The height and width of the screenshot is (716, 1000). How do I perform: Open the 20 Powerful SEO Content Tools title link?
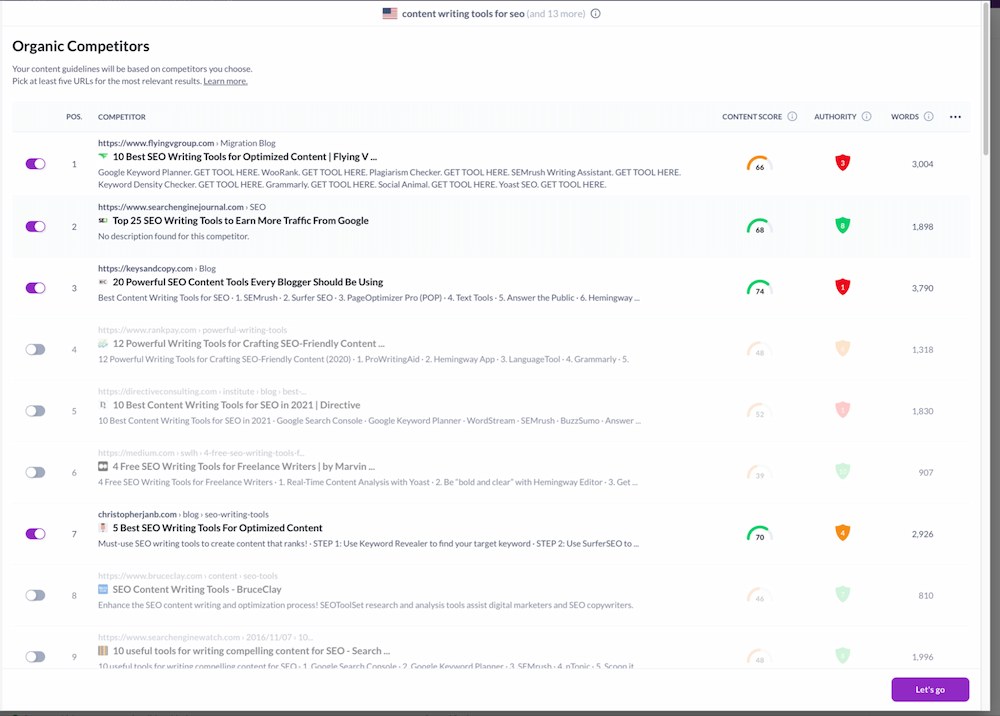coord(247,282)
